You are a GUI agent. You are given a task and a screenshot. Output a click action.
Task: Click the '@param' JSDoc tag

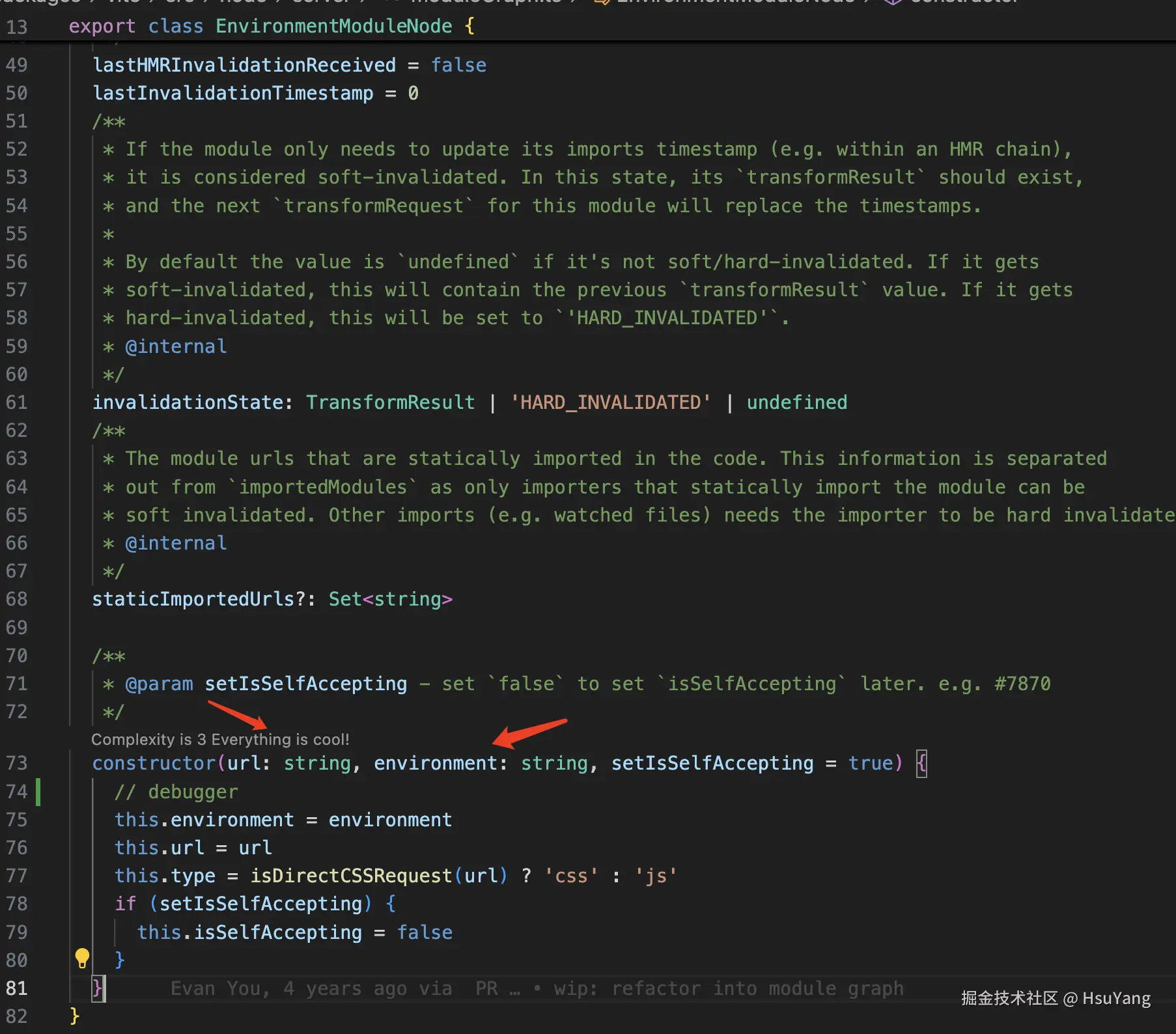point(159,684)
